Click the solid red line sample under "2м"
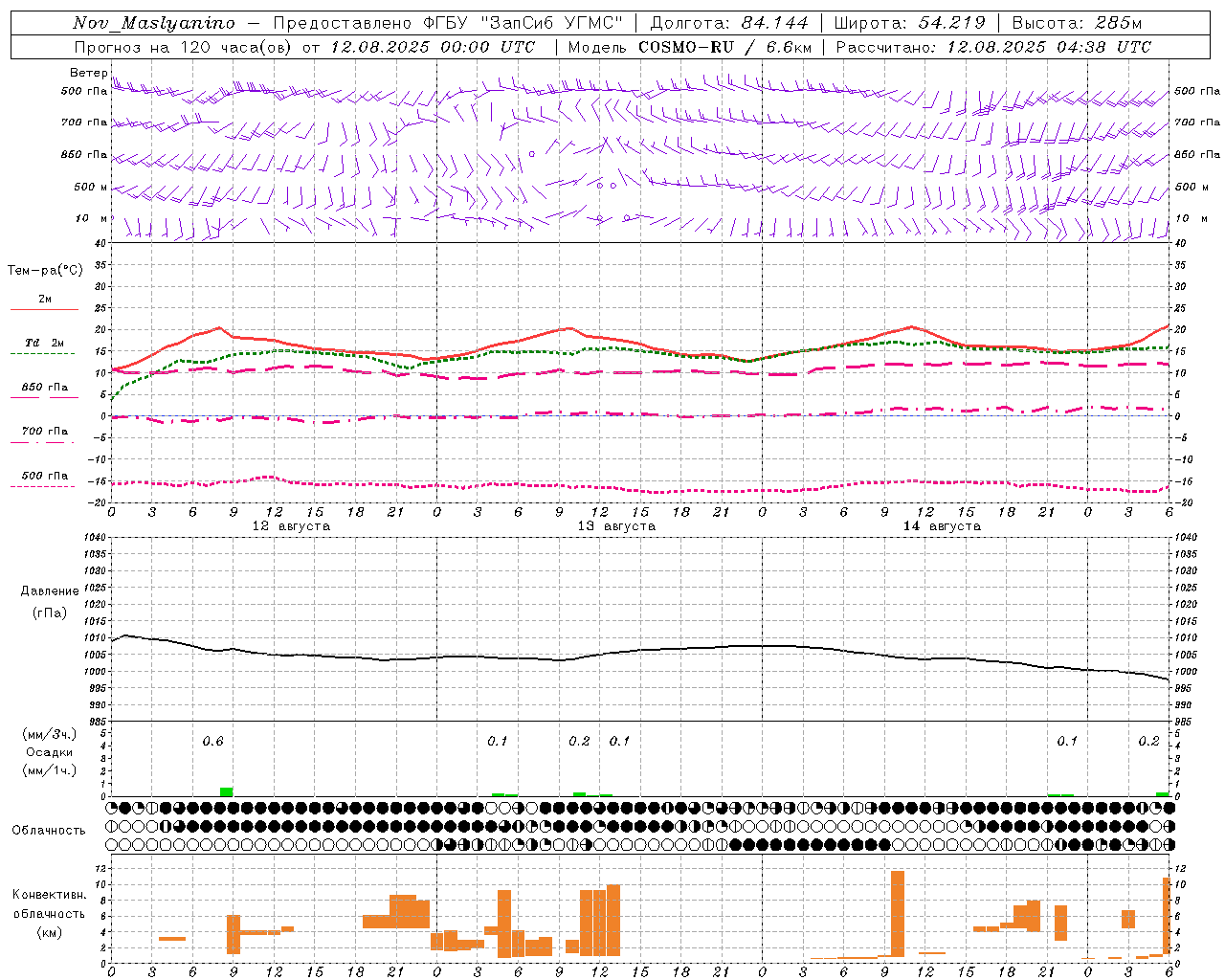 coord(44,310)
